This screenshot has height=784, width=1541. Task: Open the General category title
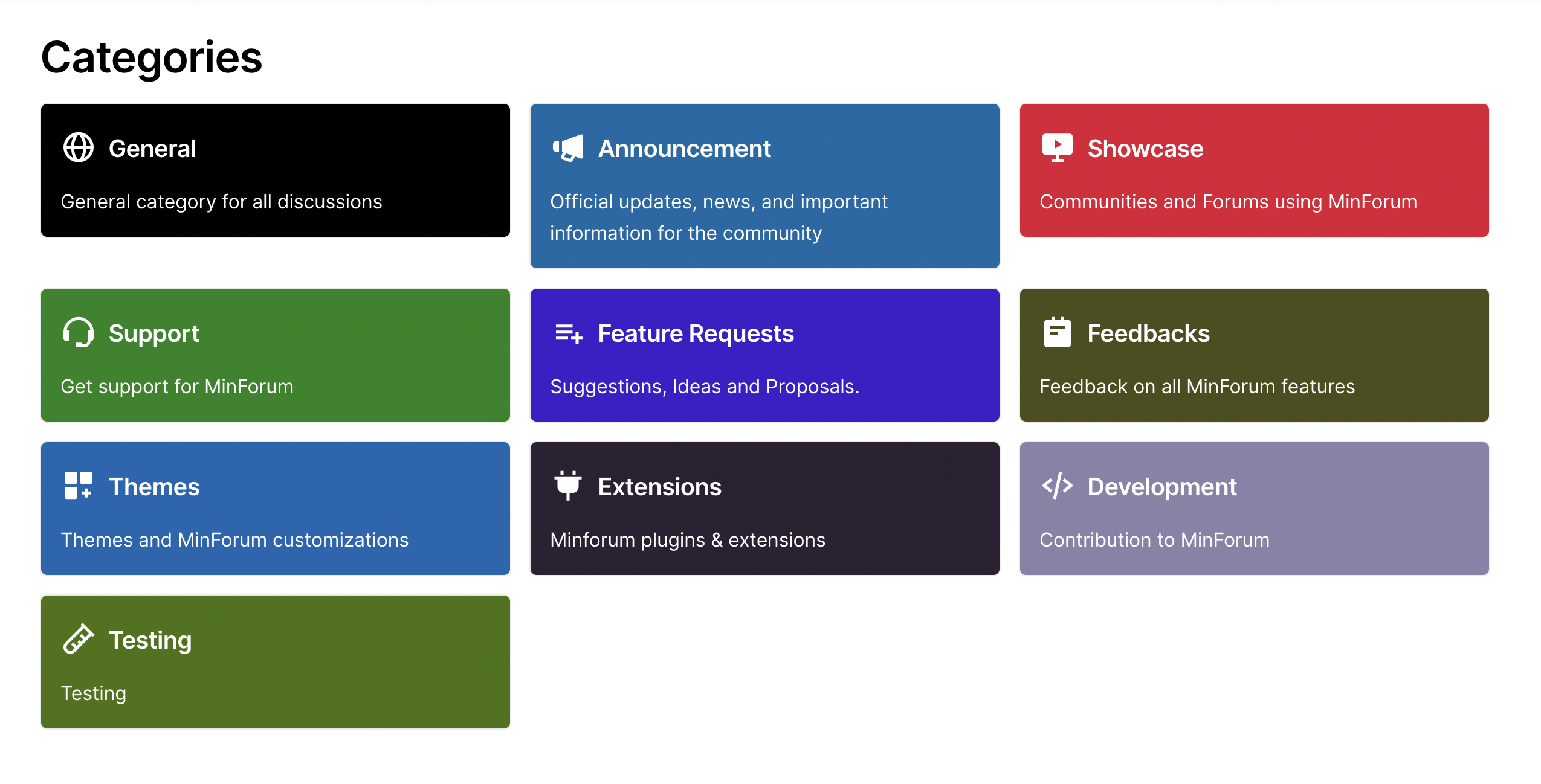tap(152, 149)
